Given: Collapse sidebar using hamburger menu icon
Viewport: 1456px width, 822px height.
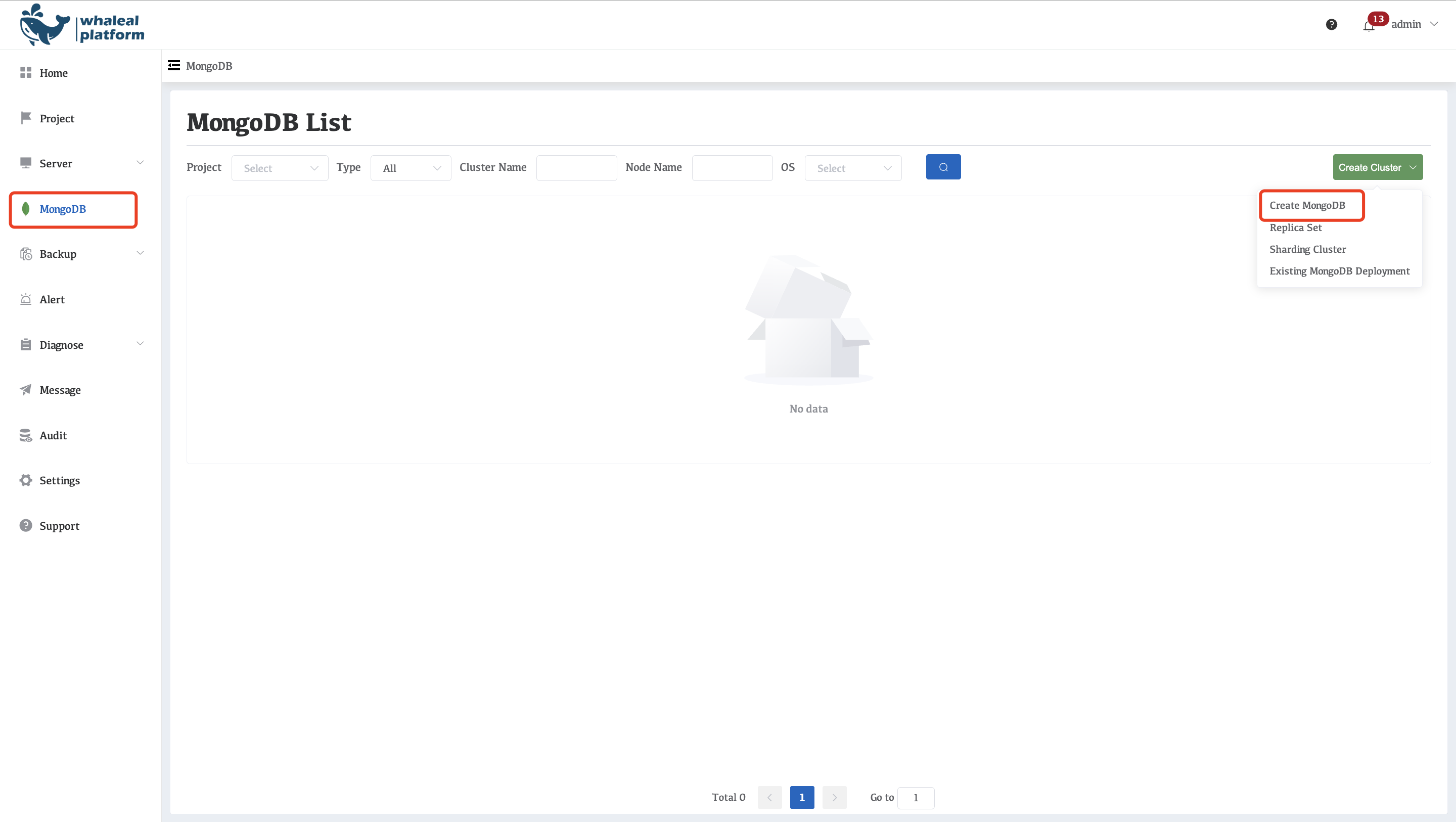Looking at the screenshot, I should click(173, 66).
